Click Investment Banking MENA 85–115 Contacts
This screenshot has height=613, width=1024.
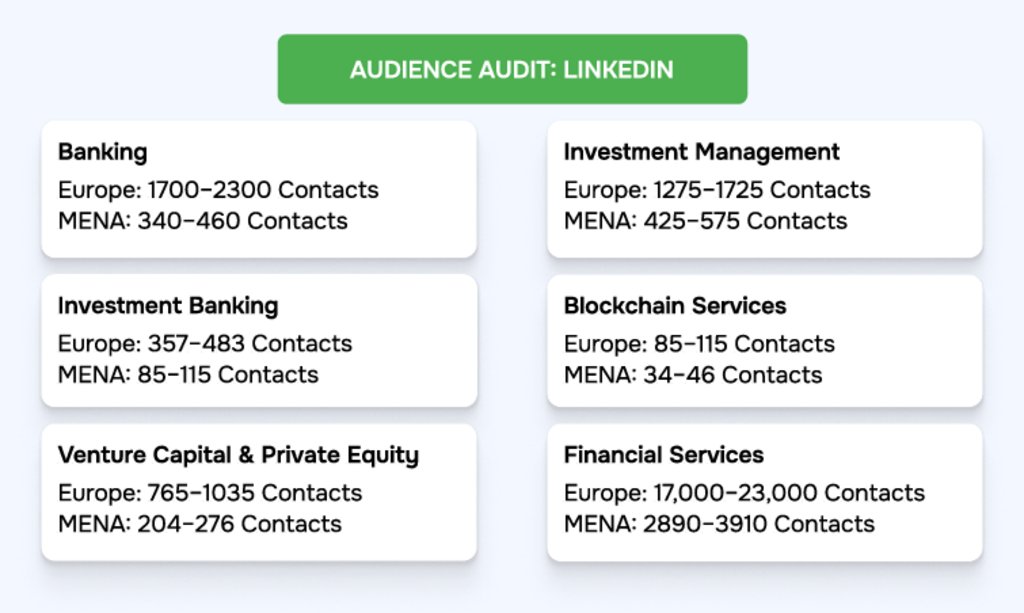pyautogui.click(x=188, y=375)
